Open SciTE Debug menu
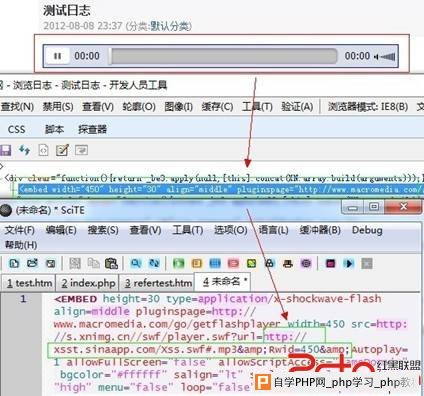Image resolution: width=424 pixels, height=396 pixels. click(x=367, y=230)
